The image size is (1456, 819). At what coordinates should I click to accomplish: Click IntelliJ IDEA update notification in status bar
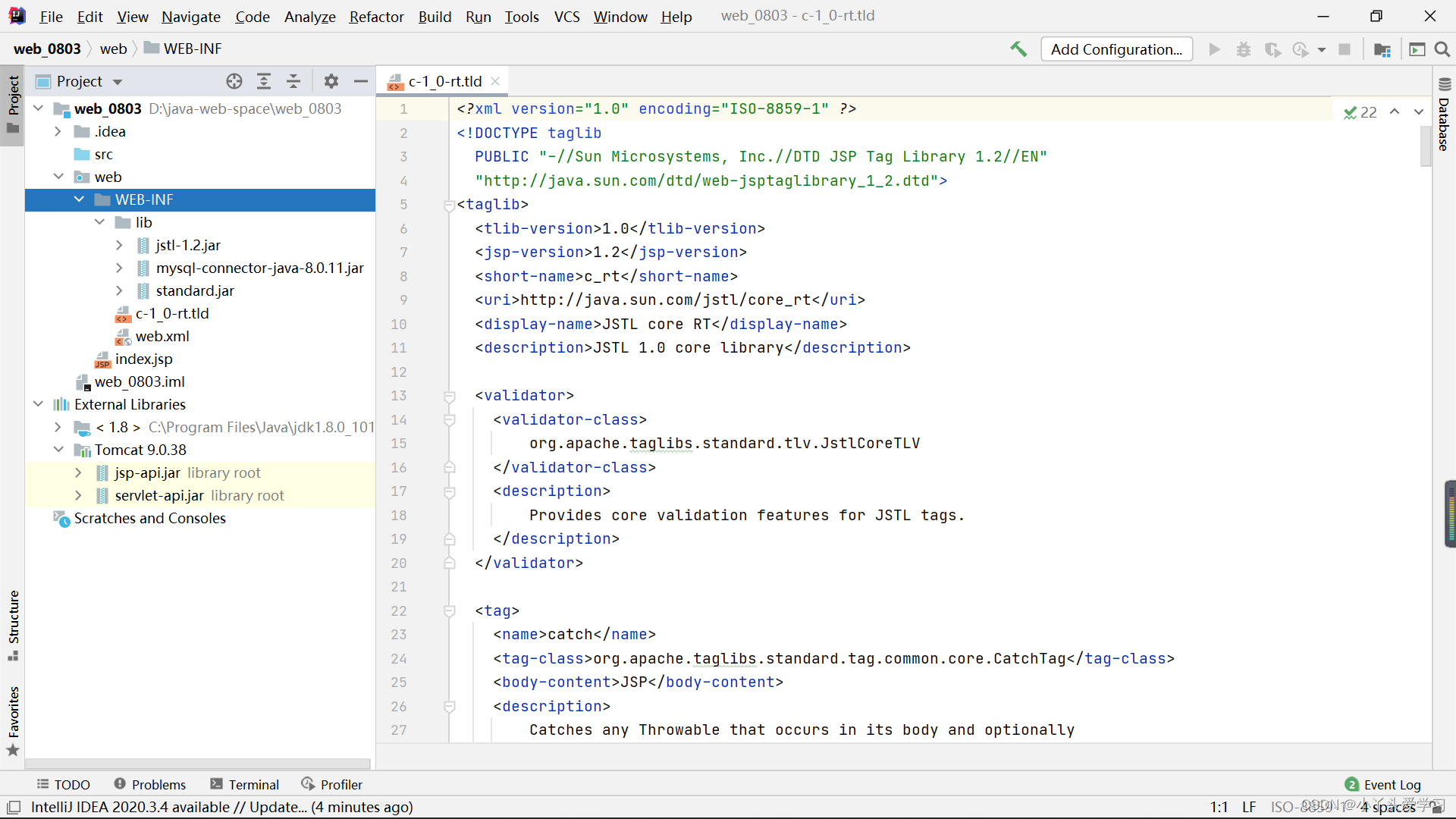tap(221, 807)
